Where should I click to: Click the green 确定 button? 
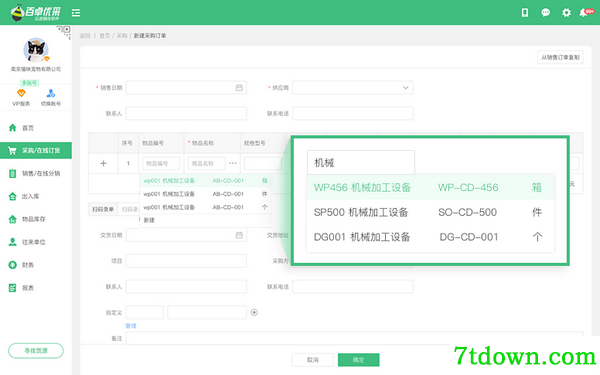coord(359,360)
